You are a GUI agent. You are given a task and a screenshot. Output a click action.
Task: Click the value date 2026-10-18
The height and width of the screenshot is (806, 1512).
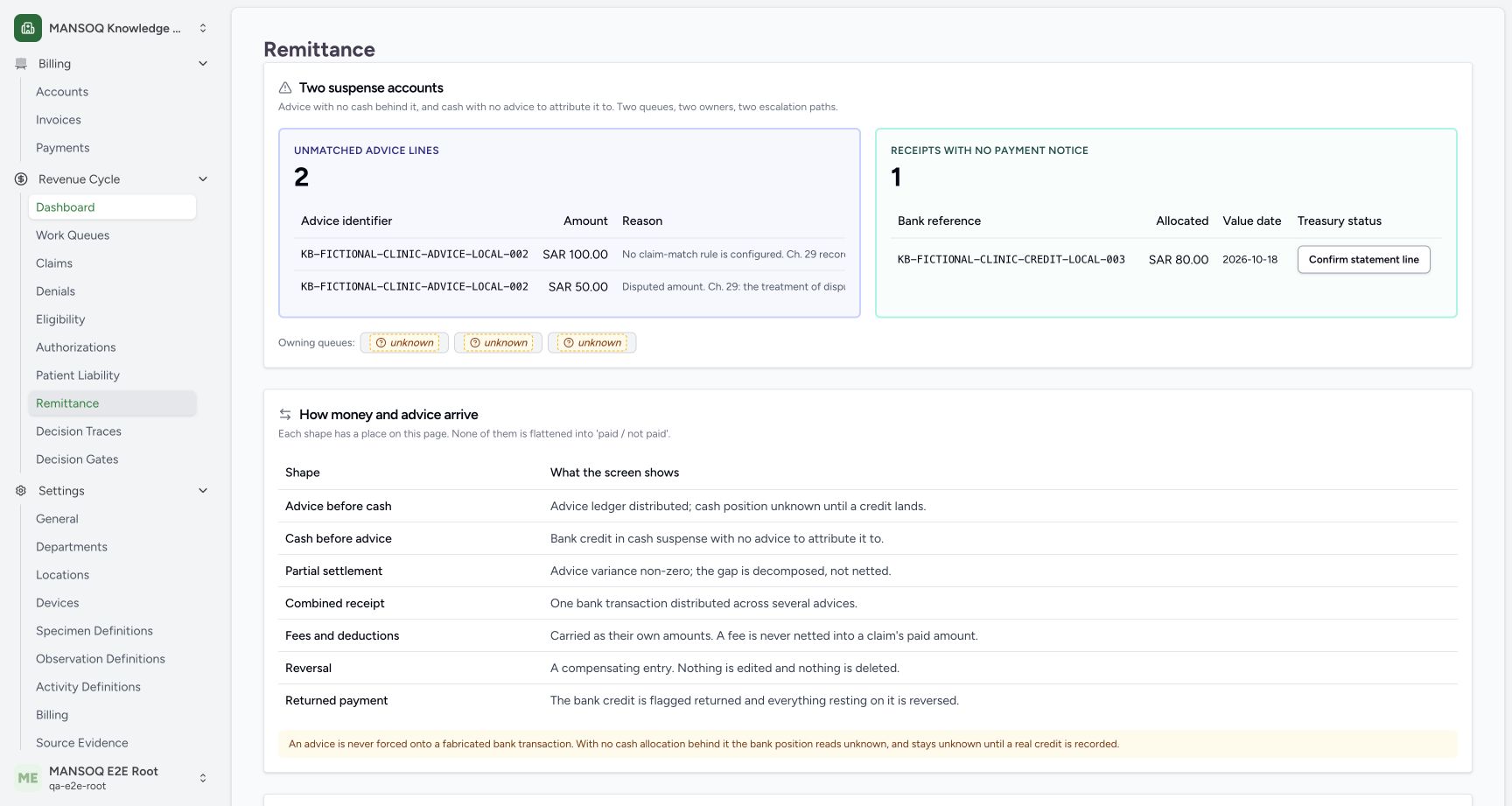coord(1249,260)
